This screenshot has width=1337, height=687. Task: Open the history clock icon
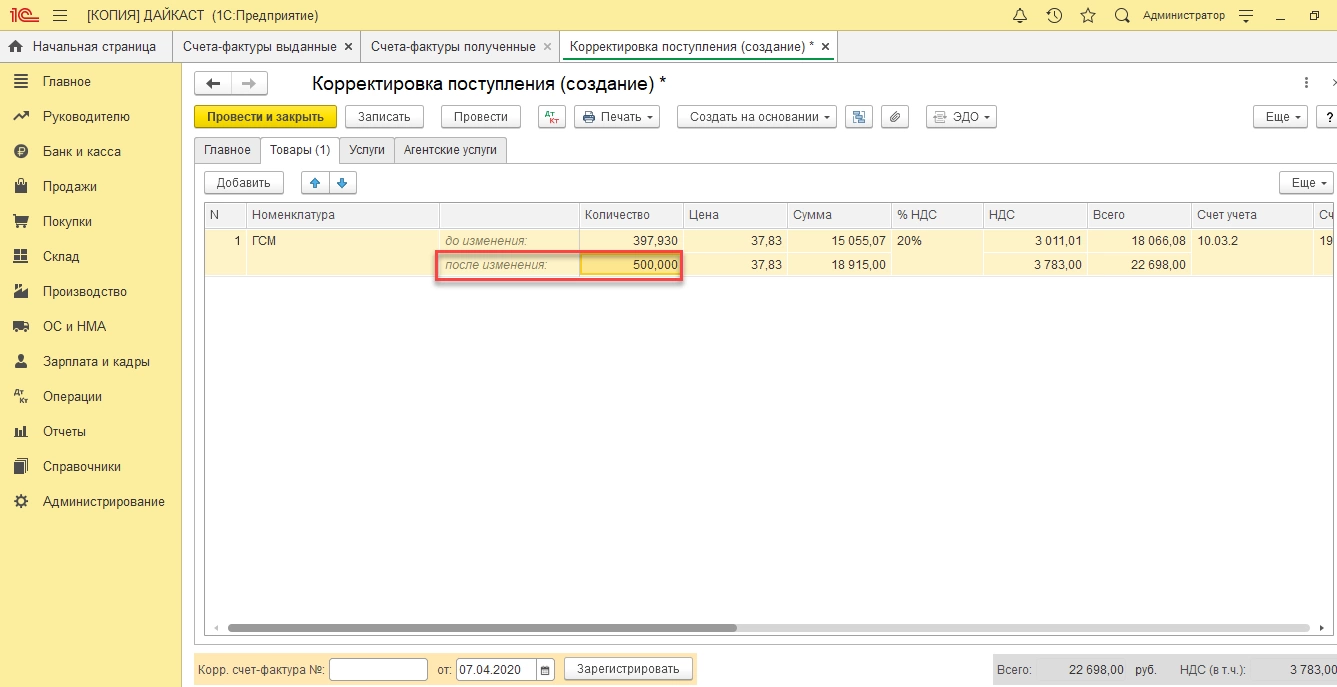pyautogui.click(x=1054, y=16)
